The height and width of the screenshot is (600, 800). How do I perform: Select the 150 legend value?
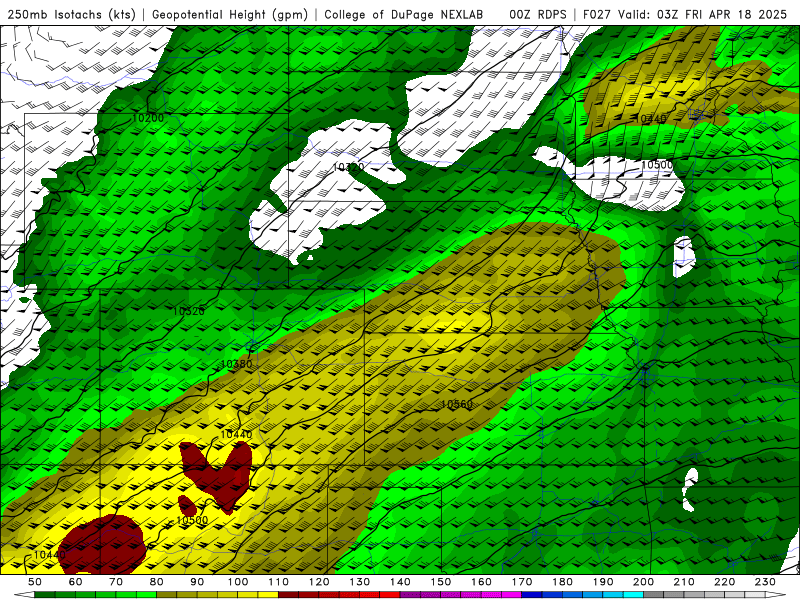[441, 582]
